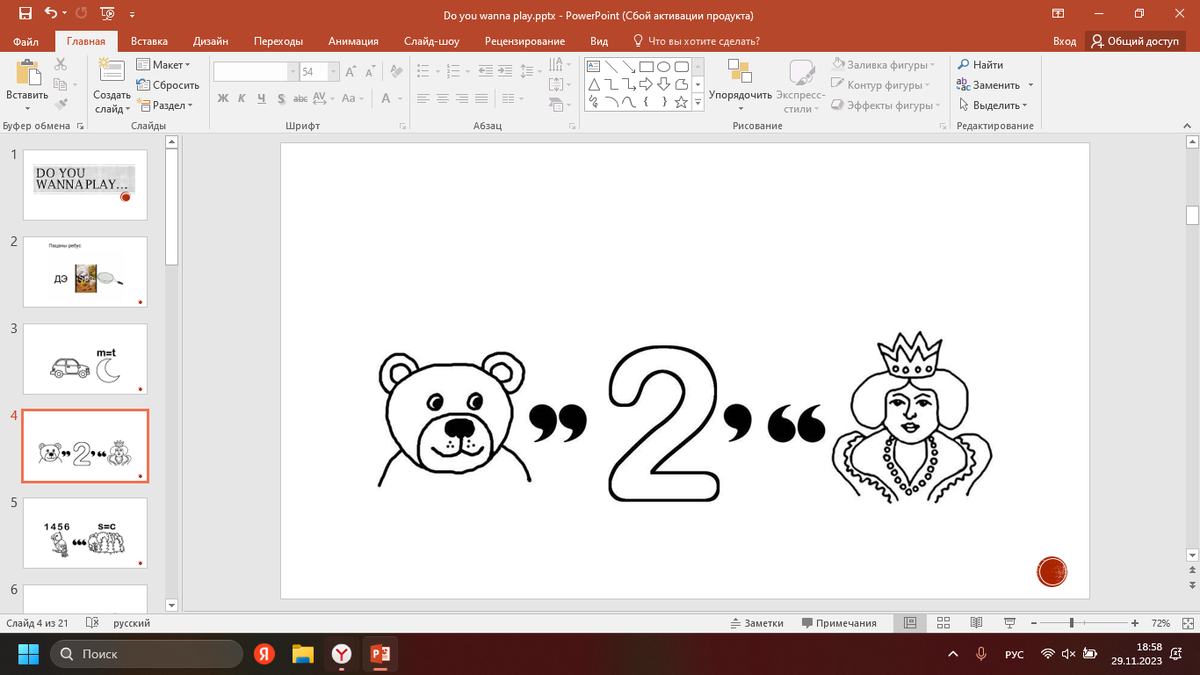Increase font size with the large A icon
Screen dimensions: 1200x675
pyautogui.click(x=351, y=72)
